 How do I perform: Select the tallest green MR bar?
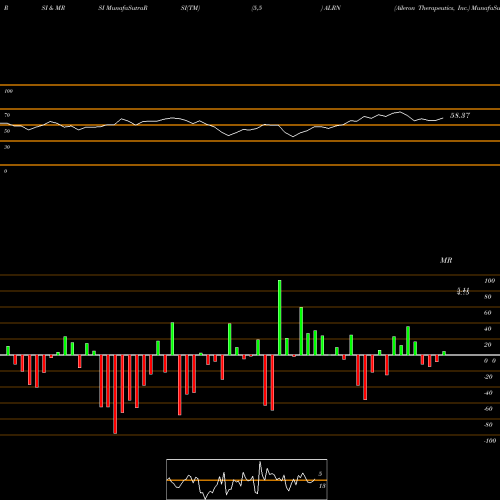[279, 317]
